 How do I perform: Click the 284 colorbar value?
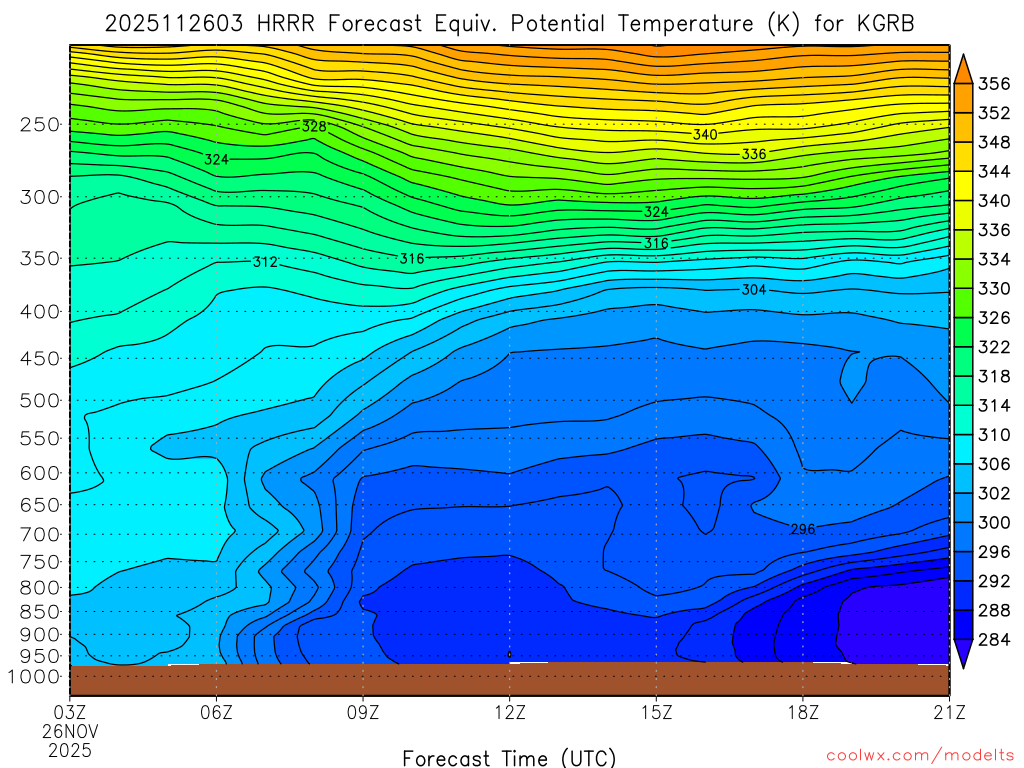click(x=994, y=639)
